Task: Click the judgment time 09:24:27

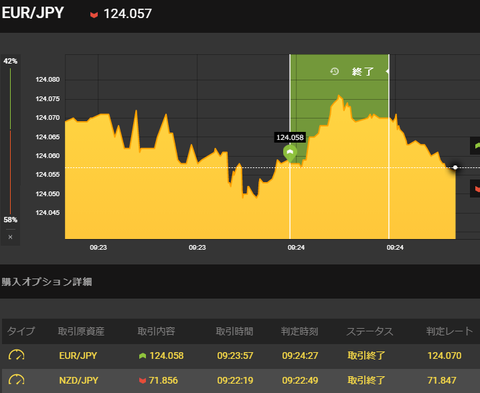Action: pyautogui.click(x=300, y=356)
